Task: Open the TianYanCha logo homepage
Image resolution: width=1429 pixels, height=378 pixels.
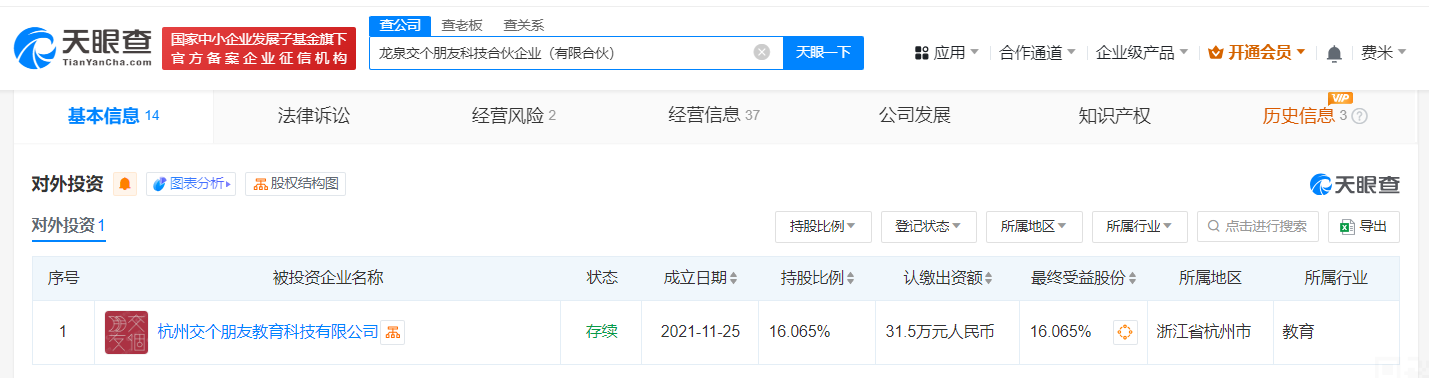Action: (84, 48)
